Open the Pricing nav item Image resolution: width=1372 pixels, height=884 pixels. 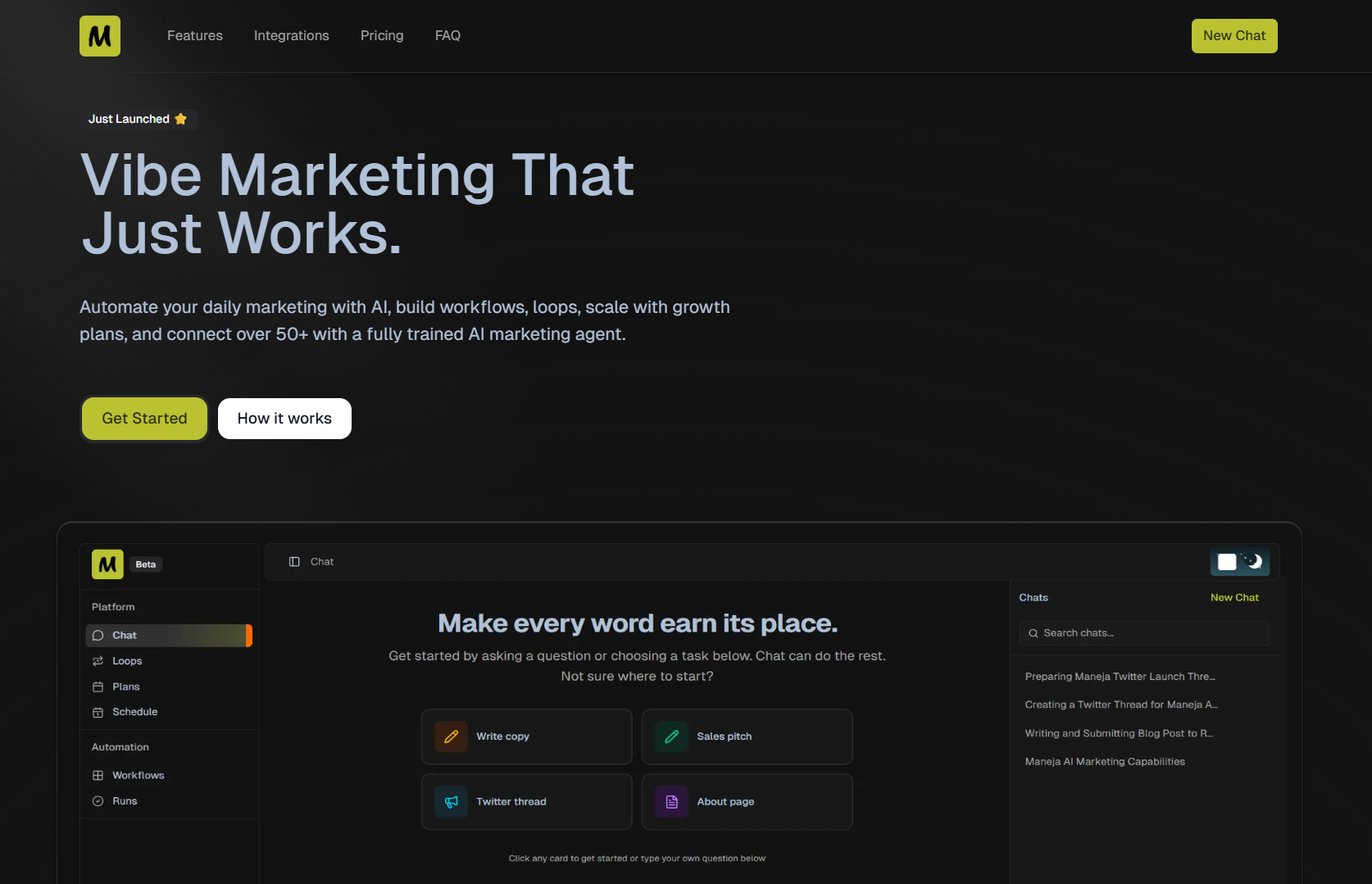pyautogui.click(x=381, y=35)
